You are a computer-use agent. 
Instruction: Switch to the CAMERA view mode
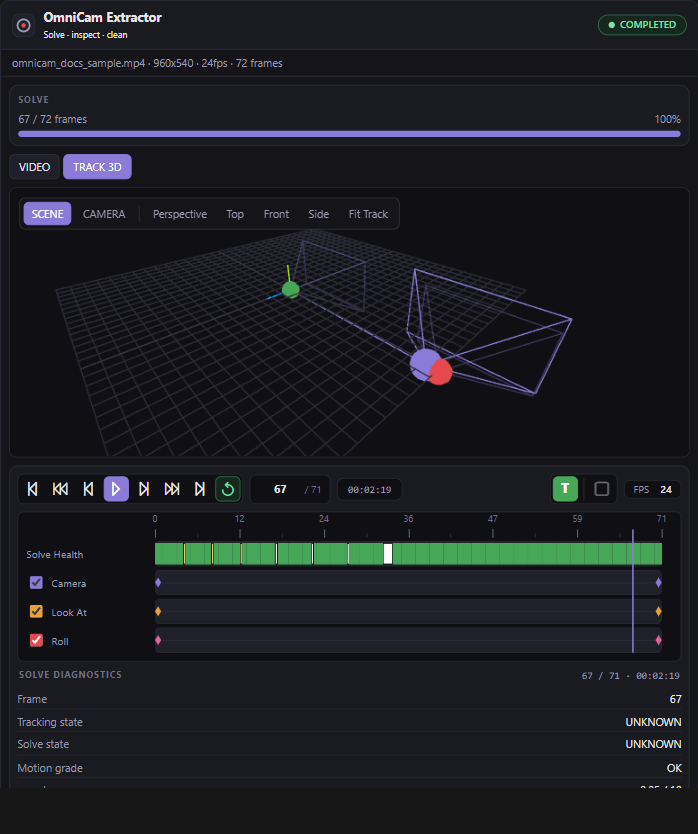pyautogui.click(x=104, y=214)
